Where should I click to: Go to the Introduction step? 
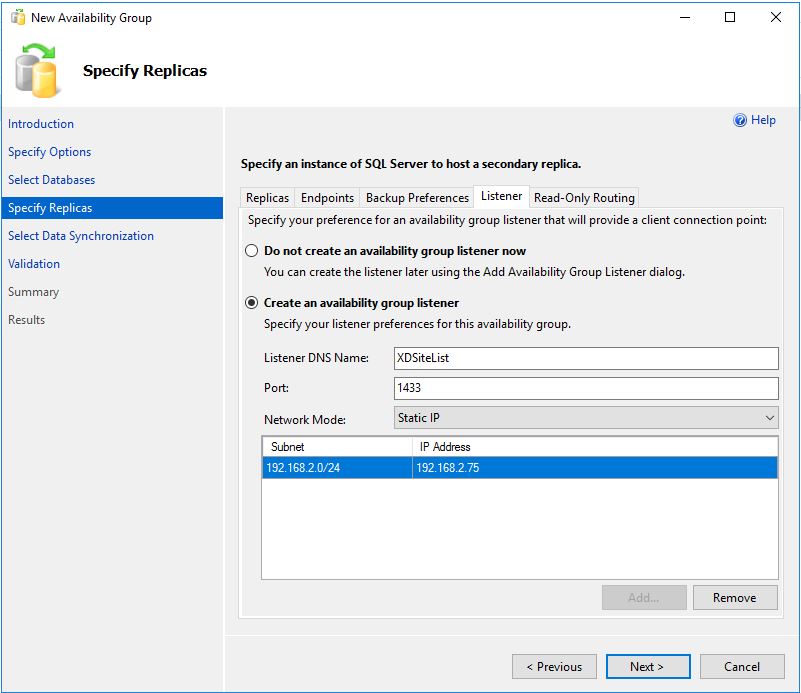tap(41, 123)
